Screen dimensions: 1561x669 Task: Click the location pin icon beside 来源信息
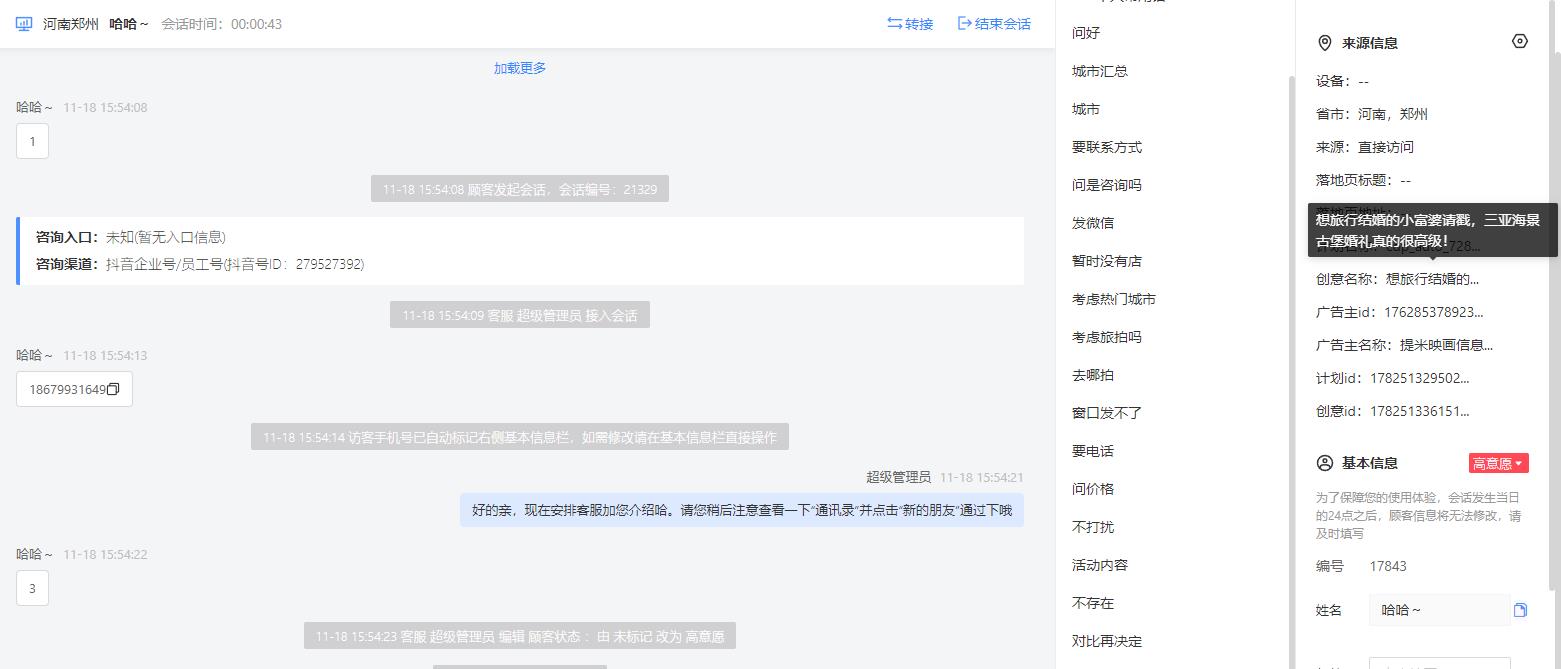click(1325, 43)
